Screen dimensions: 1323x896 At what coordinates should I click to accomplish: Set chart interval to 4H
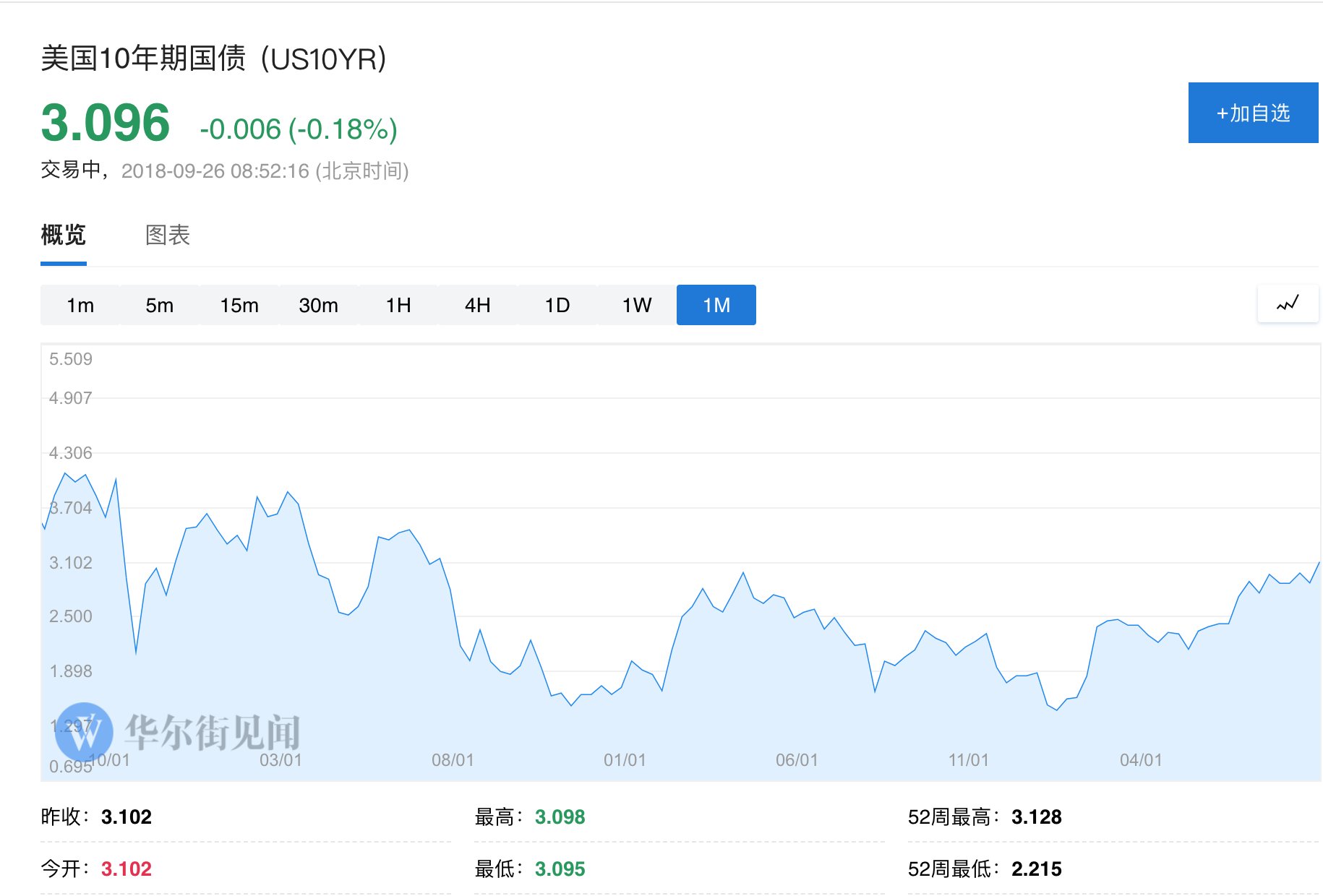coord(478,305)
